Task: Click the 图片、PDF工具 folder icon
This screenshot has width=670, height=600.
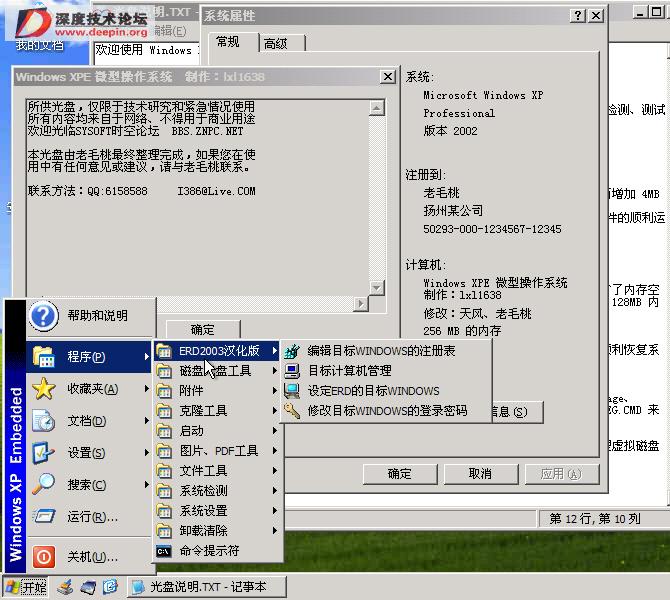Action: point(164,450)
